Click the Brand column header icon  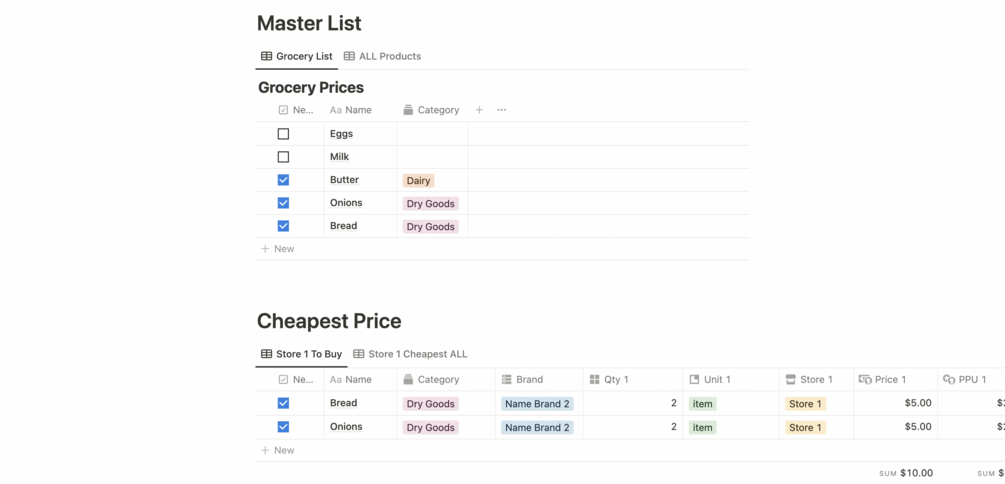(x=507, y=380)
